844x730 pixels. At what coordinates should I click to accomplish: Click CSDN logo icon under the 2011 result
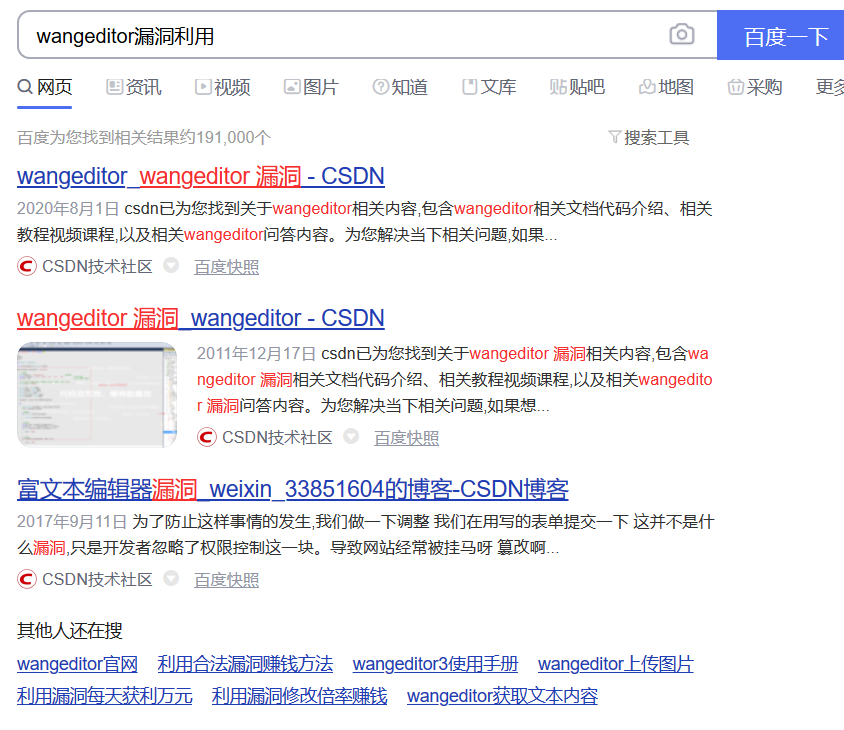click(207, 437)
